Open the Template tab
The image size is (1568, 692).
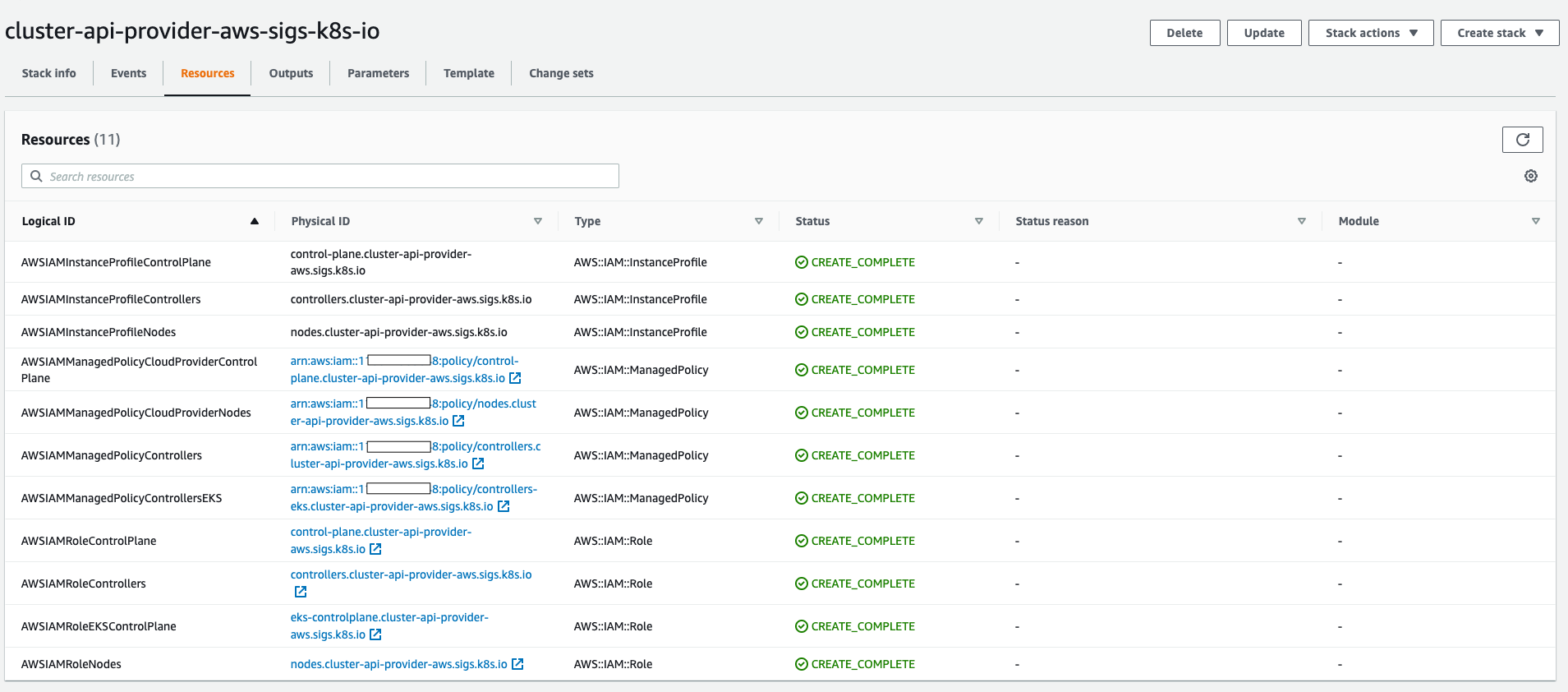coord(468,73)
